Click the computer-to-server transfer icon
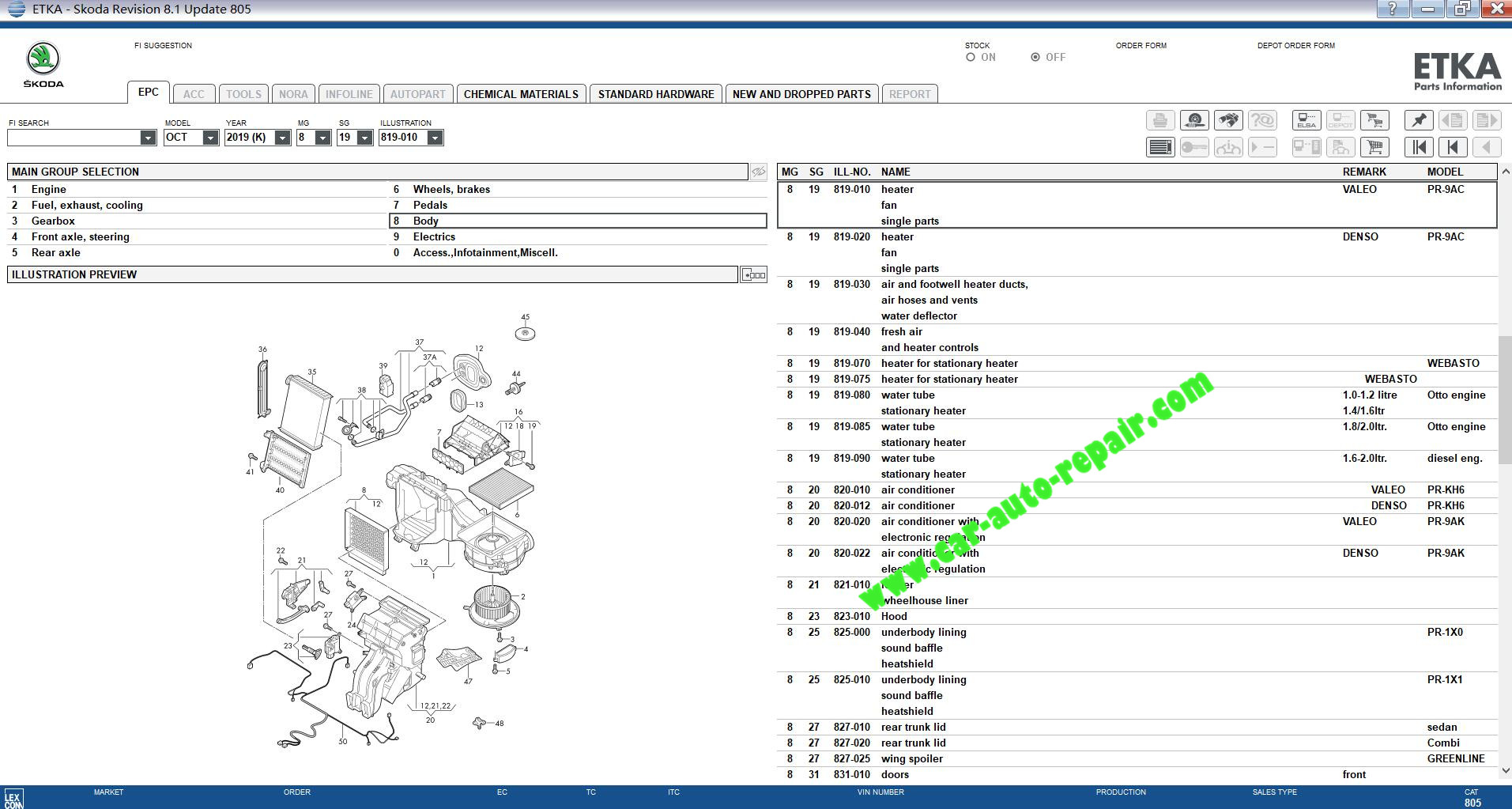Image resolution: width=1512 pixels, height=809 pixels. [1307, 147]
